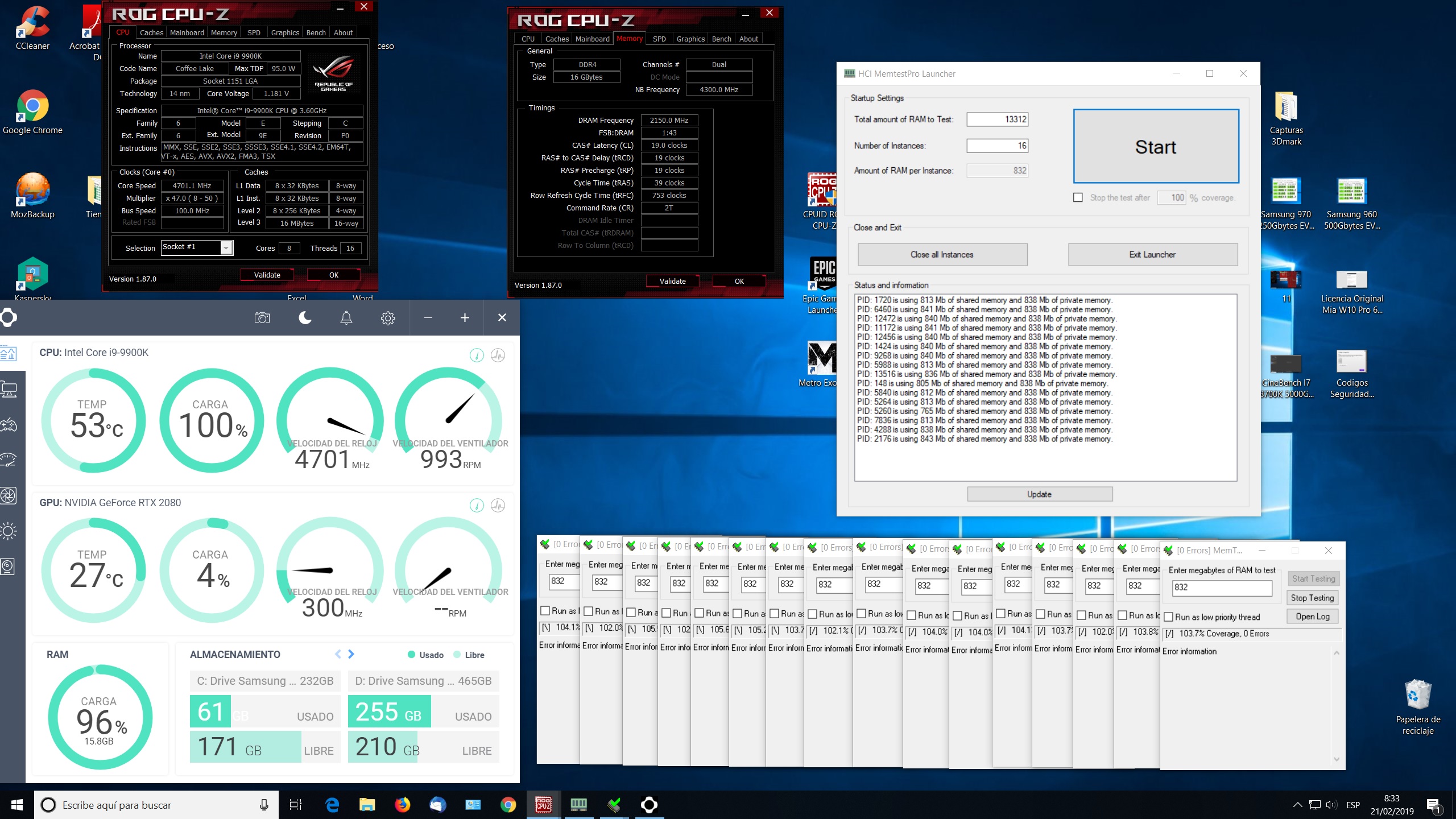The width and height of the screenshot is (1456, 819).
Task: Open Task View on taskbar
Action: [296, 805]
